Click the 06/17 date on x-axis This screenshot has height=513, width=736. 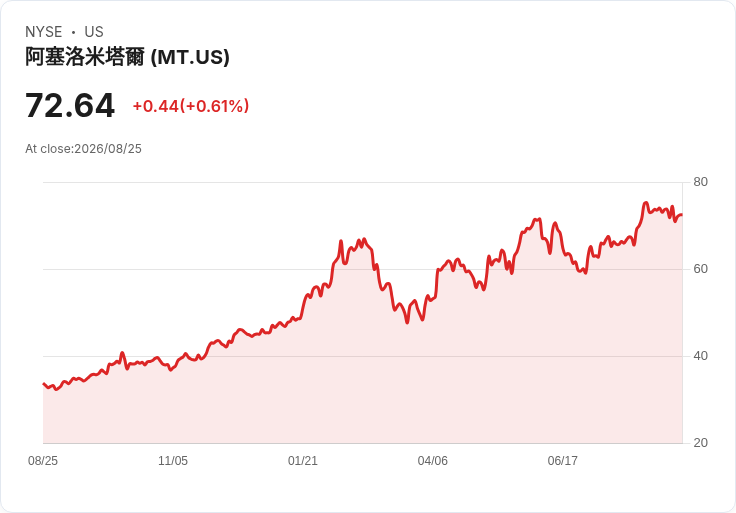[562, 461]
